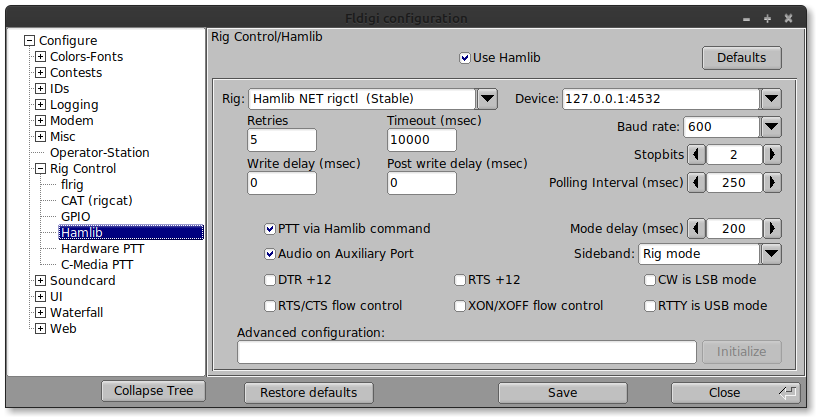This screenshot has width=816, height=417.
Task: Click the Close button
Action: click(x=736, y=393)
